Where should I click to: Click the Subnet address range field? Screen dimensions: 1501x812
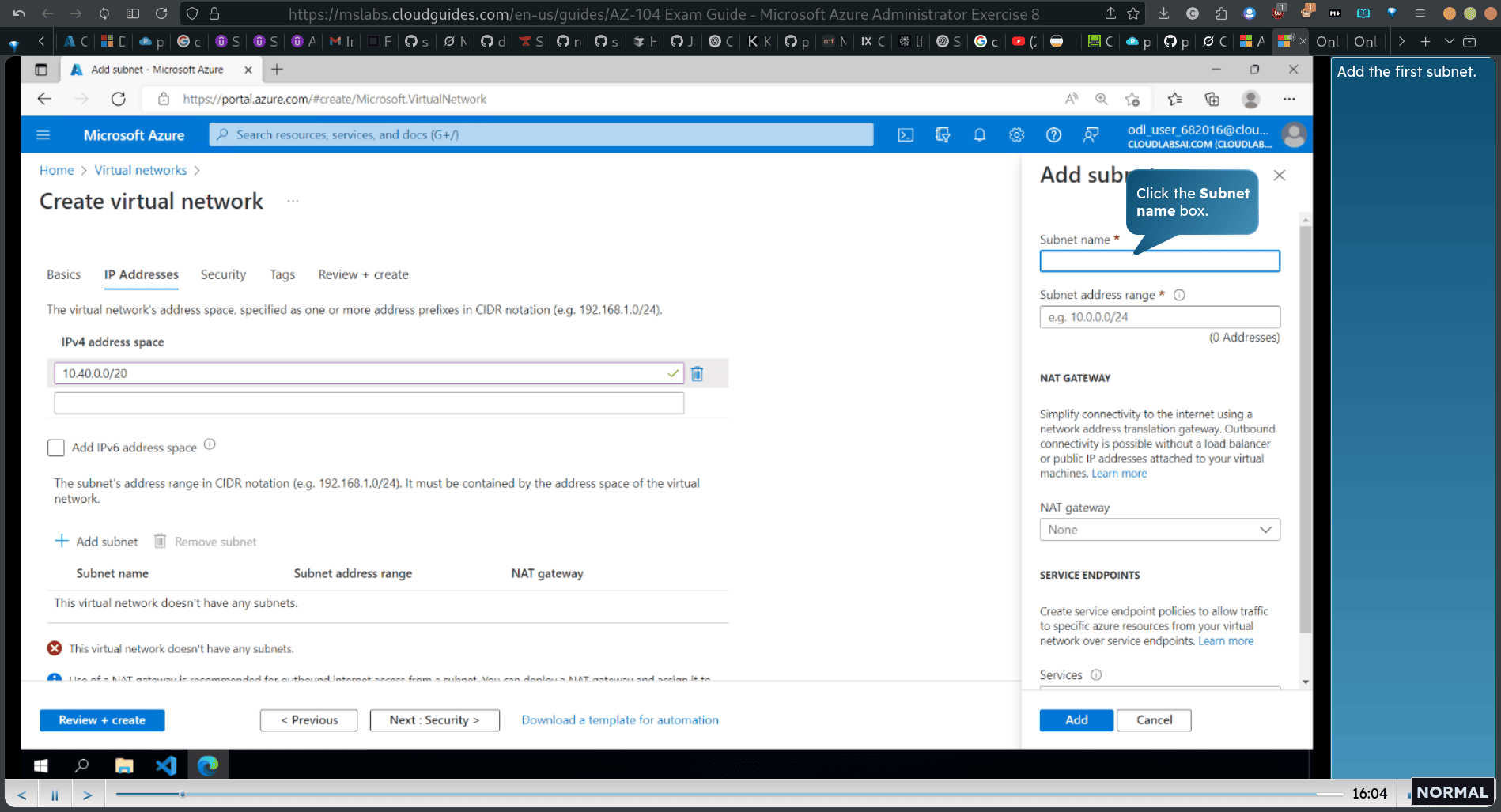[1159, 317]
